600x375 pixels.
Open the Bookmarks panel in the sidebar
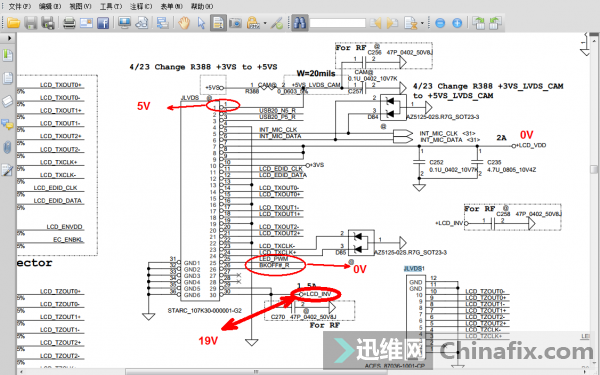(x=7, y=55)
